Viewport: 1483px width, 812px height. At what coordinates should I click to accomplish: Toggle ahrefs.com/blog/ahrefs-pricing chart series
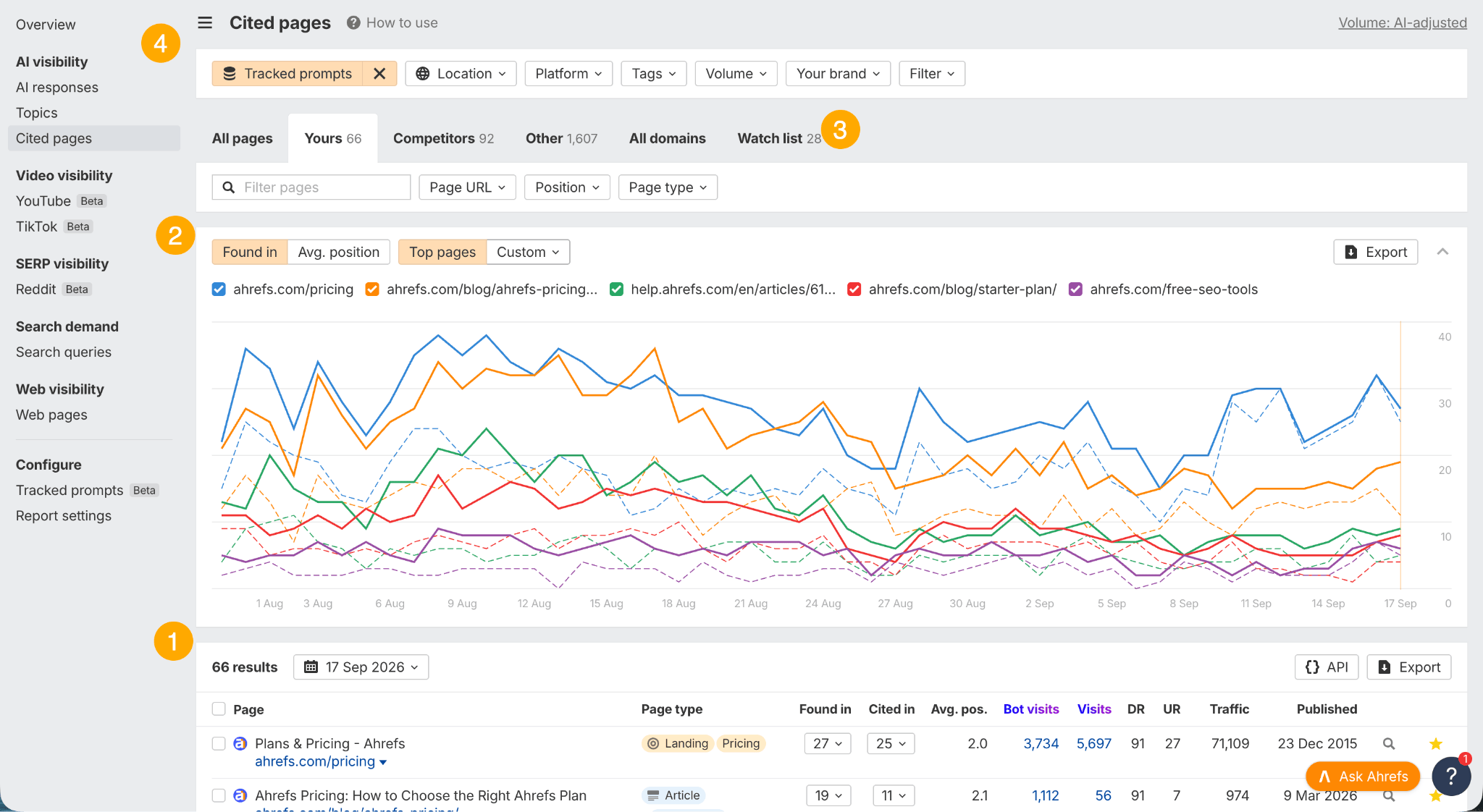372,289
